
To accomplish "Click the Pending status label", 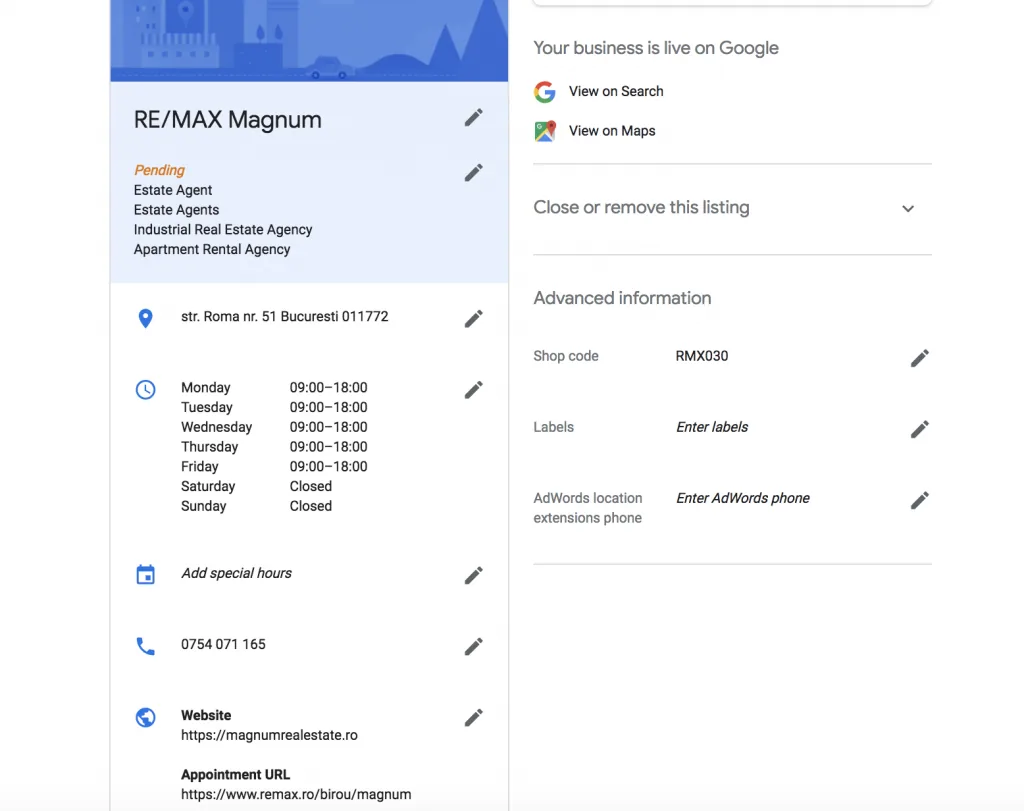I will [159, 170].
